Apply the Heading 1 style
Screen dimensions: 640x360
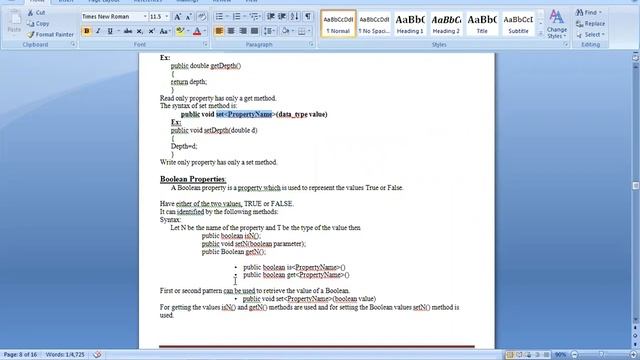pyautogui.click(x=410, y=24)
